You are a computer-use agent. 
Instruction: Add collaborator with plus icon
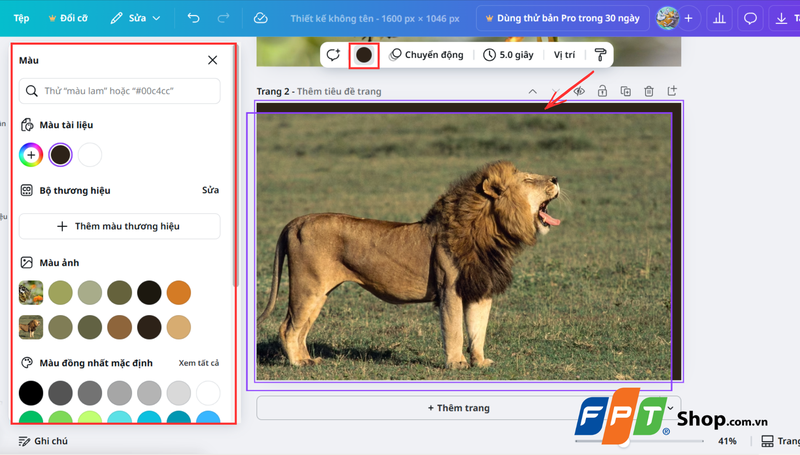[688, 18]
